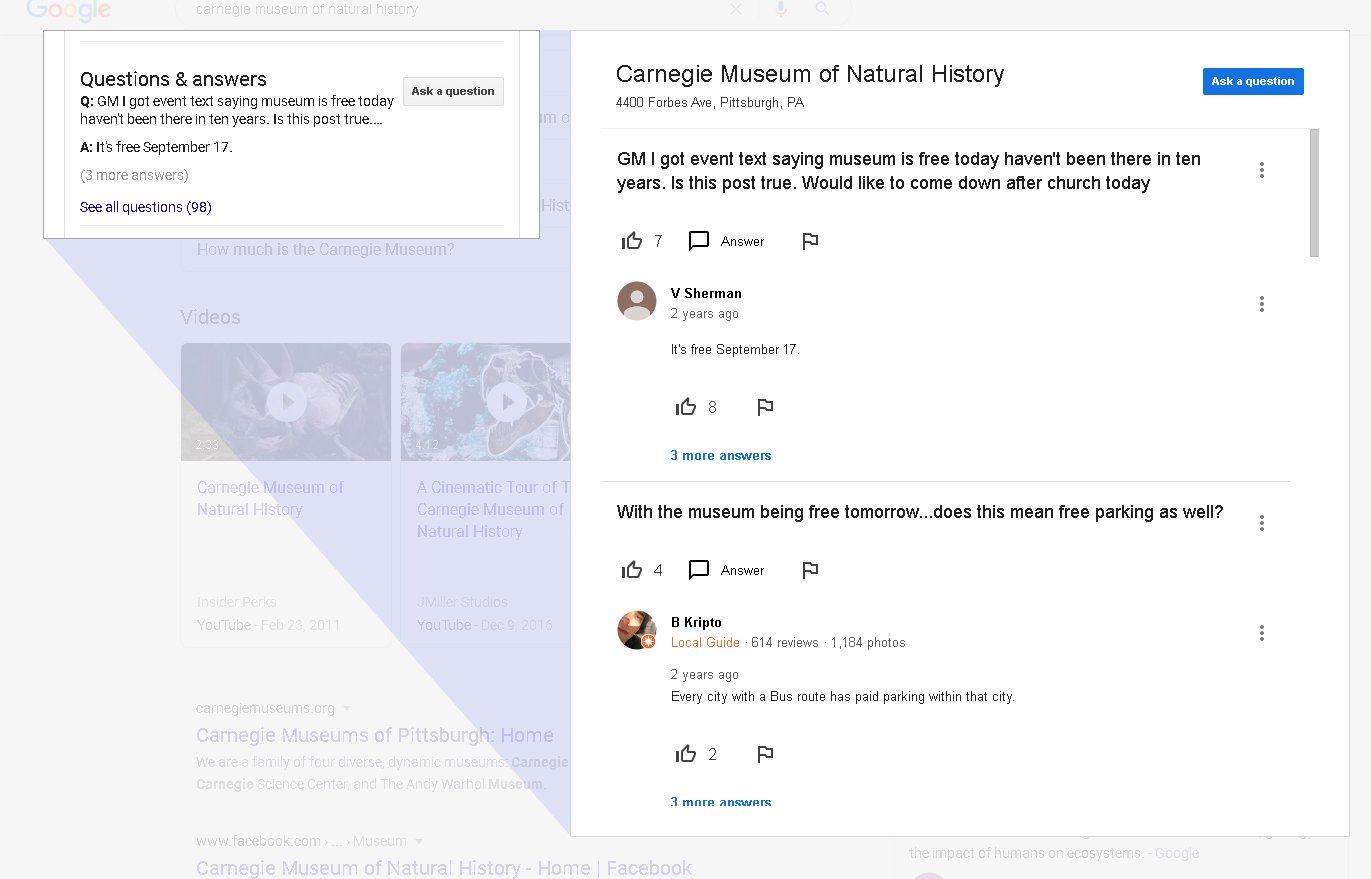The height and width of the screenshot is (879, 1371).
Task: Show 3 more answers under V Sherman's answer
Action: [x=721, y=455]
